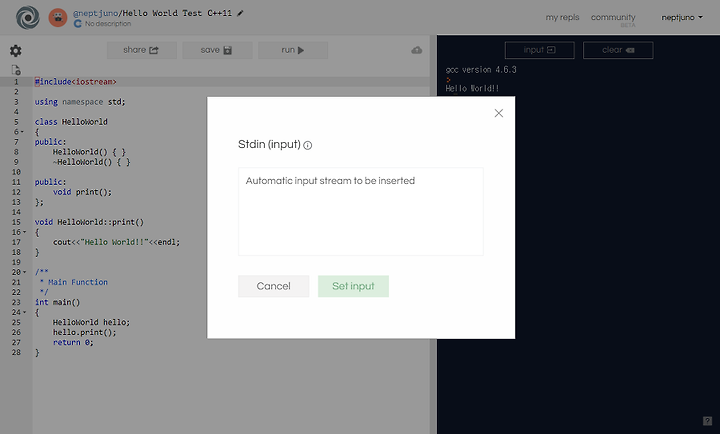Close the Stdin dialog with the X
The height and width of the screenshot is (434, 720).
[x=499, y=113]
